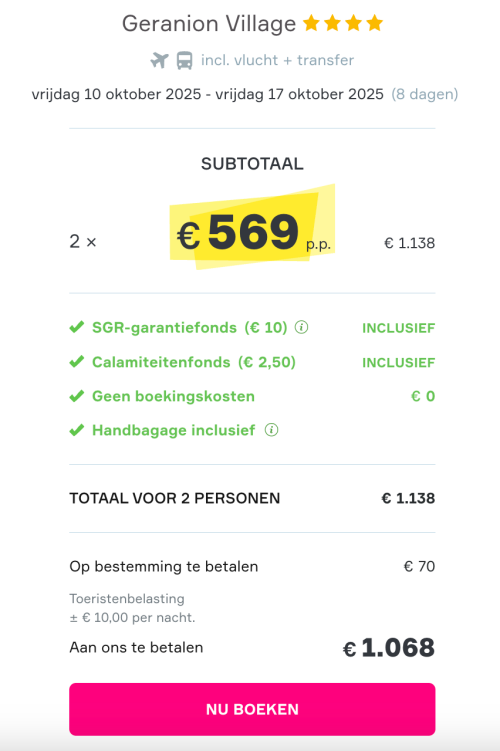Click the Aan ons te betalen amount € 1.068
Viewport: 500px width, 751px height.
pos(389,648)
